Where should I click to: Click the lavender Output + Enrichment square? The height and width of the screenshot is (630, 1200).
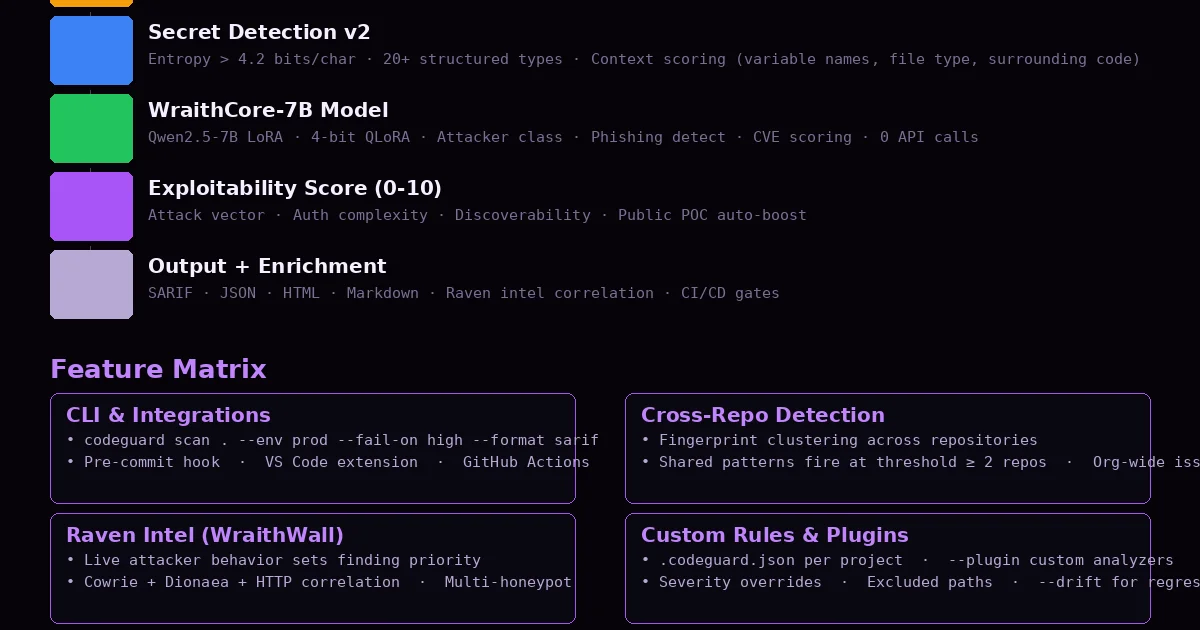coord(91,284)
